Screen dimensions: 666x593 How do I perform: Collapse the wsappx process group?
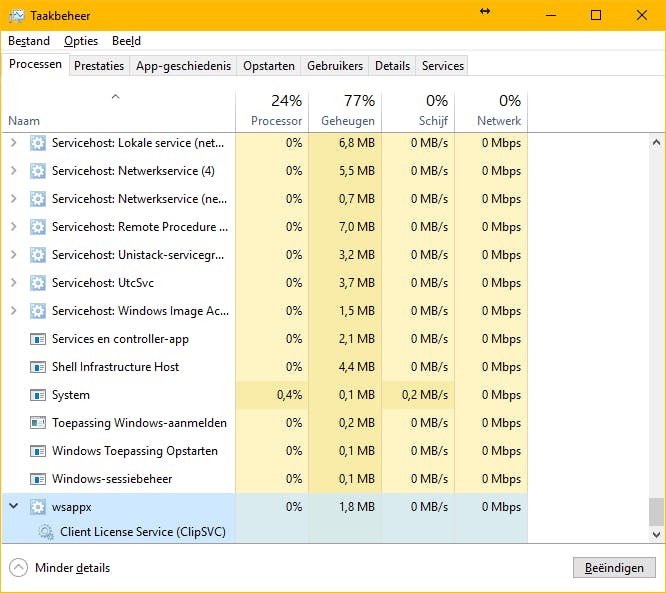tap(14, 507)
